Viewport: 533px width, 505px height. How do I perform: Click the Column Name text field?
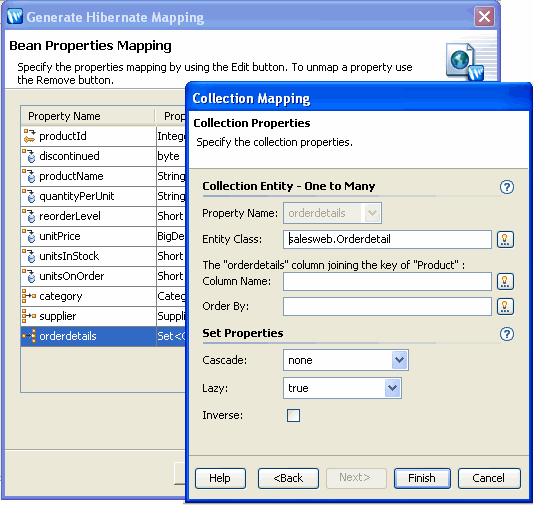387,281
